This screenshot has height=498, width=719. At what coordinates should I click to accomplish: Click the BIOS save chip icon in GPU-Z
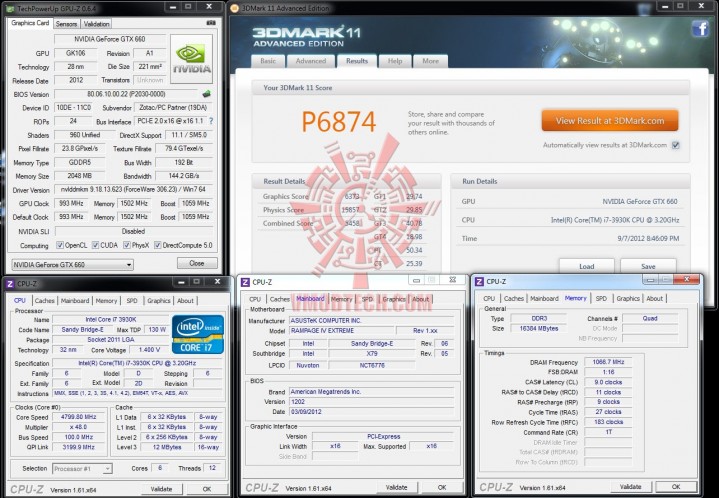point(207,94)
